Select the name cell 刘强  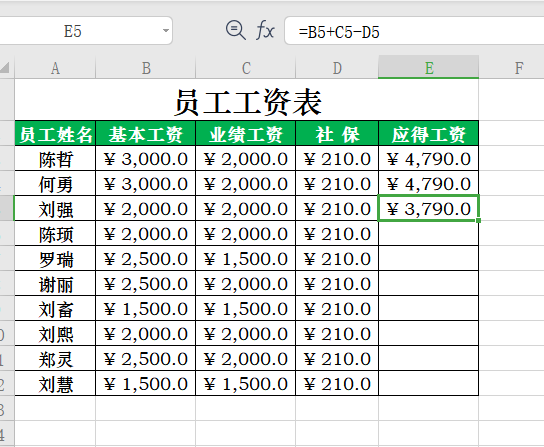pos(55,208)
